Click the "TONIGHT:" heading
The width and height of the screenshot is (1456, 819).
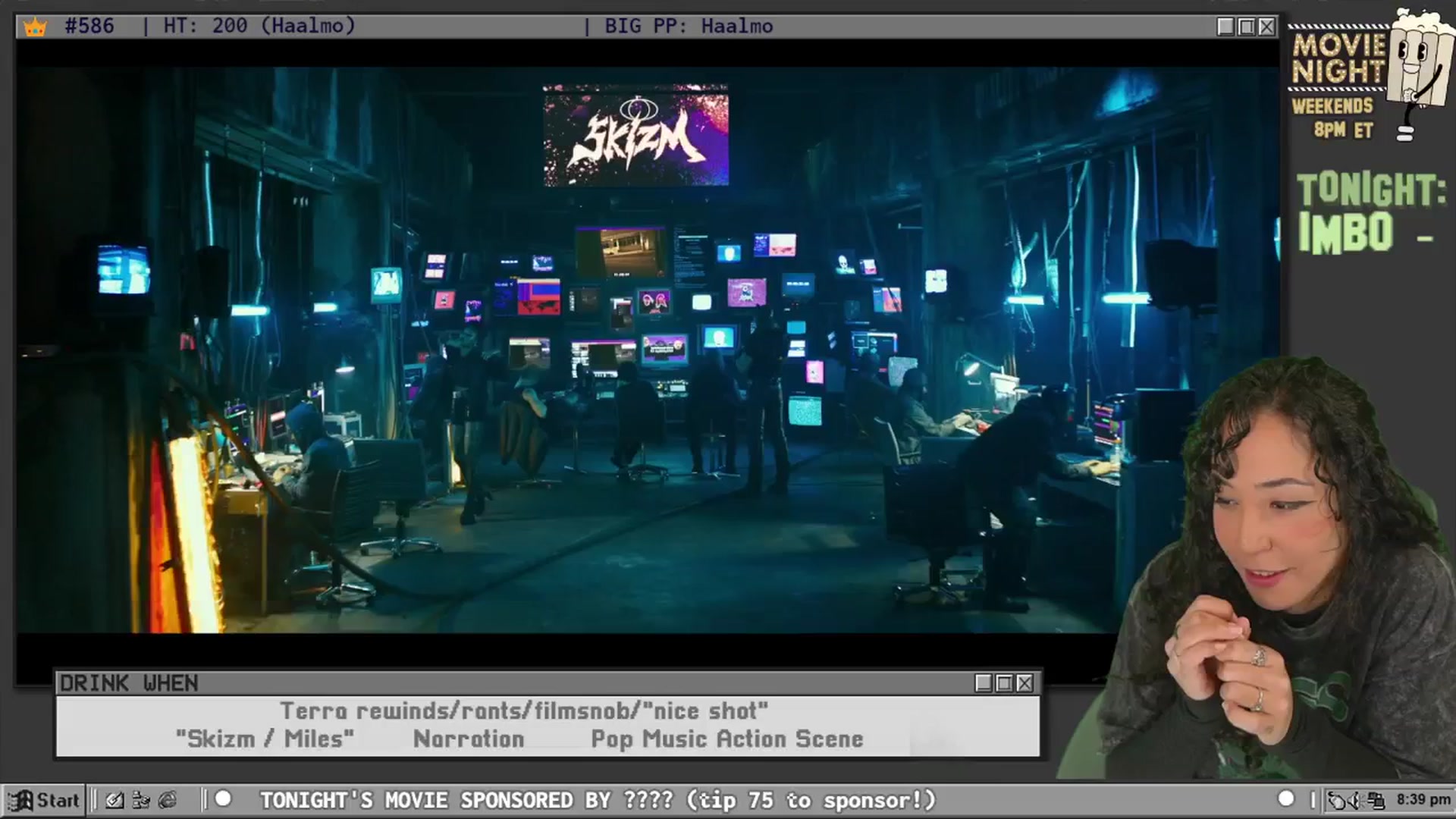click(1371, 190)
